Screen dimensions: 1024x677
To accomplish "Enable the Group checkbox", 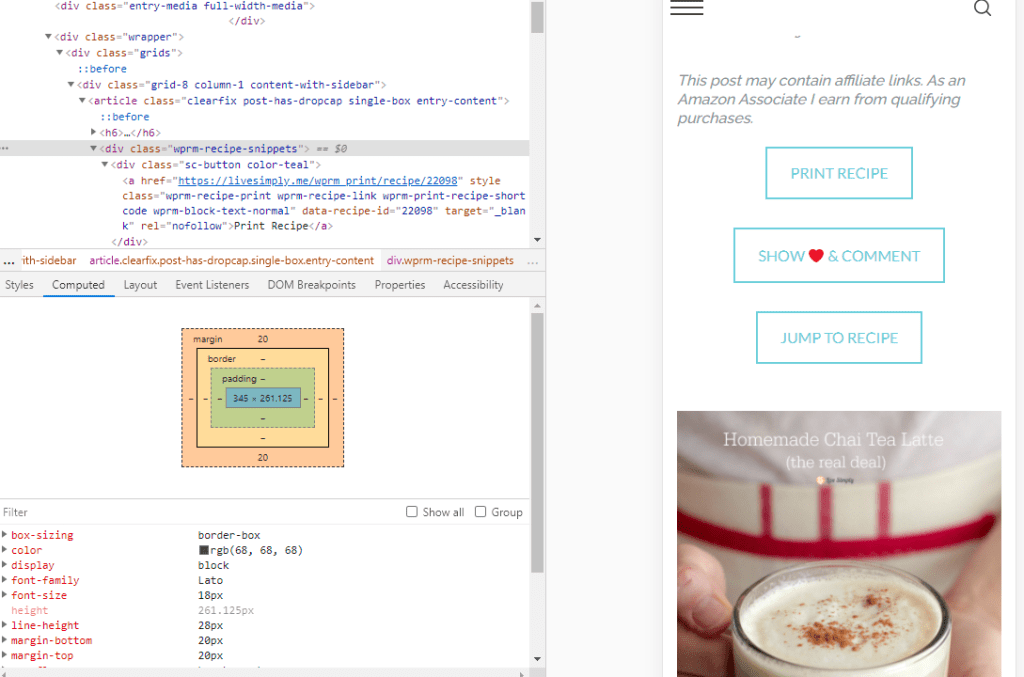I will tap(481, 512).
